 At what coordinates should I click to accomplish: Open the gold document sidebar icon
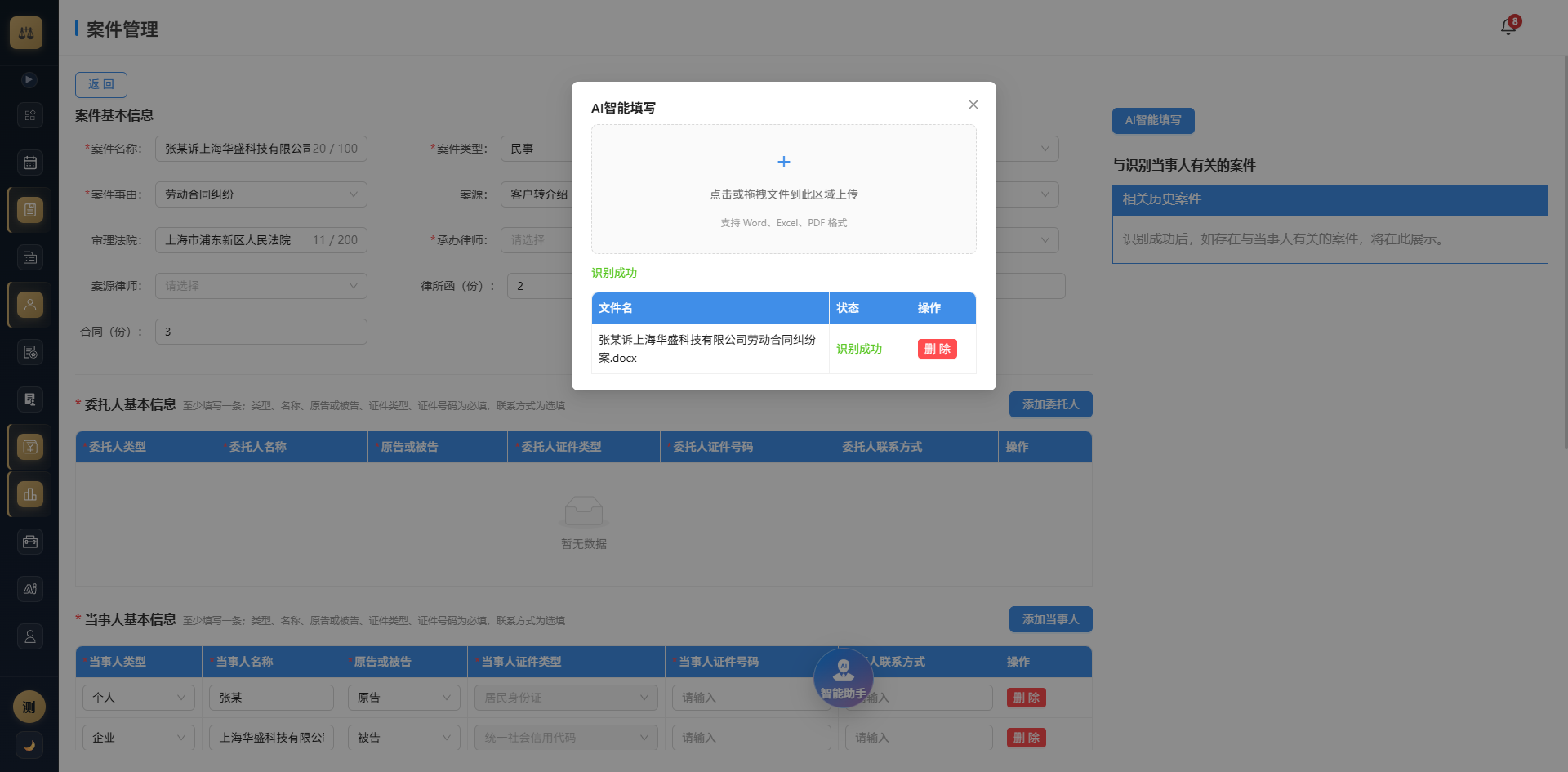point(30,210)
